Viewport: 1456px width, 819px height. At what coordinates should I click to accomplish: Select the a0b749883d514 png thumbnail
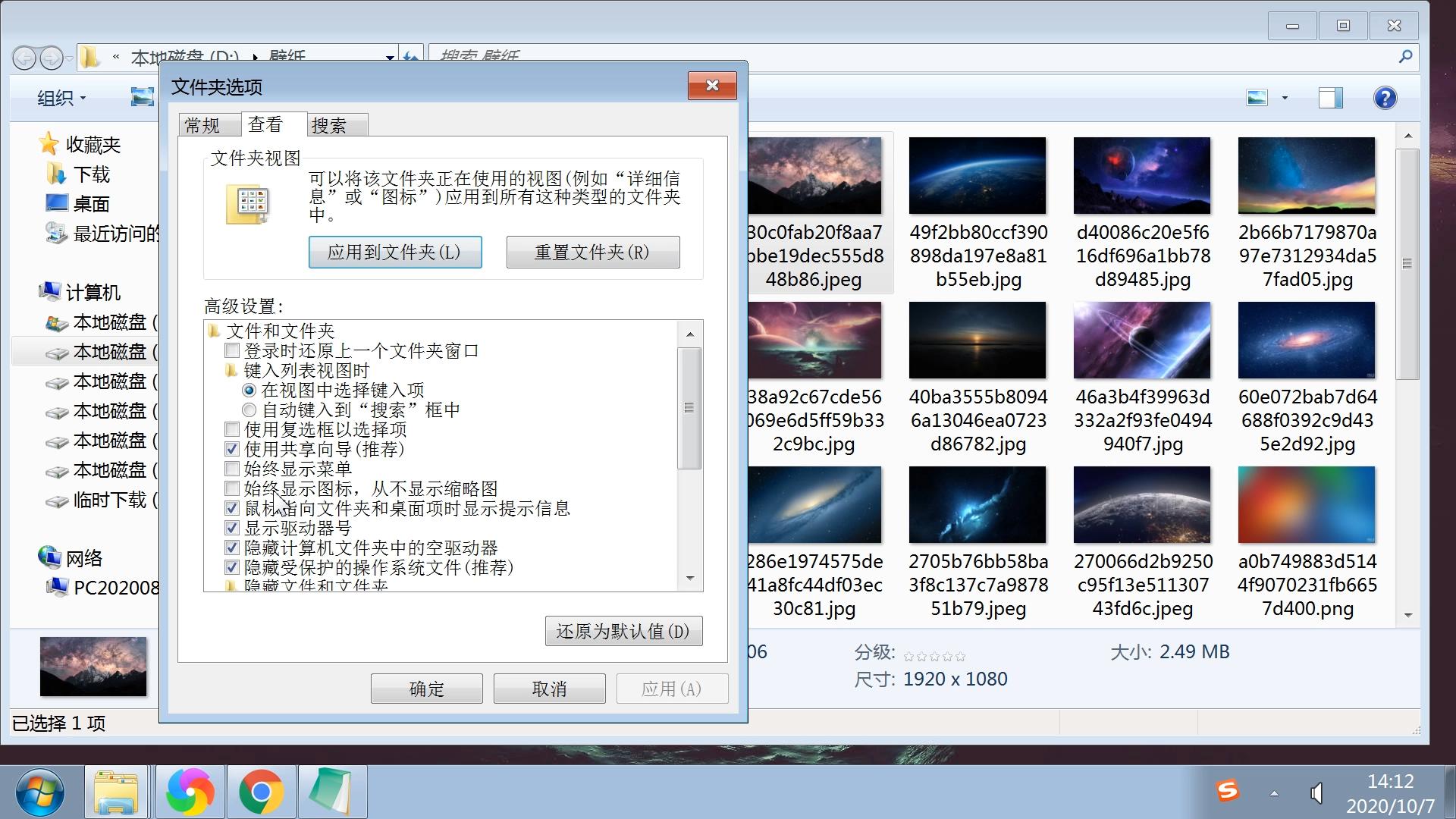(x=1306, y=505)
